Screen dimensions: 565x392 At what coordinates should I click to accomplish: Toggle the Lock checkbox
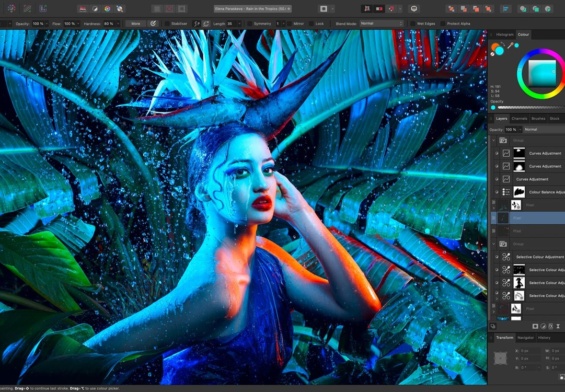(311, 24)
